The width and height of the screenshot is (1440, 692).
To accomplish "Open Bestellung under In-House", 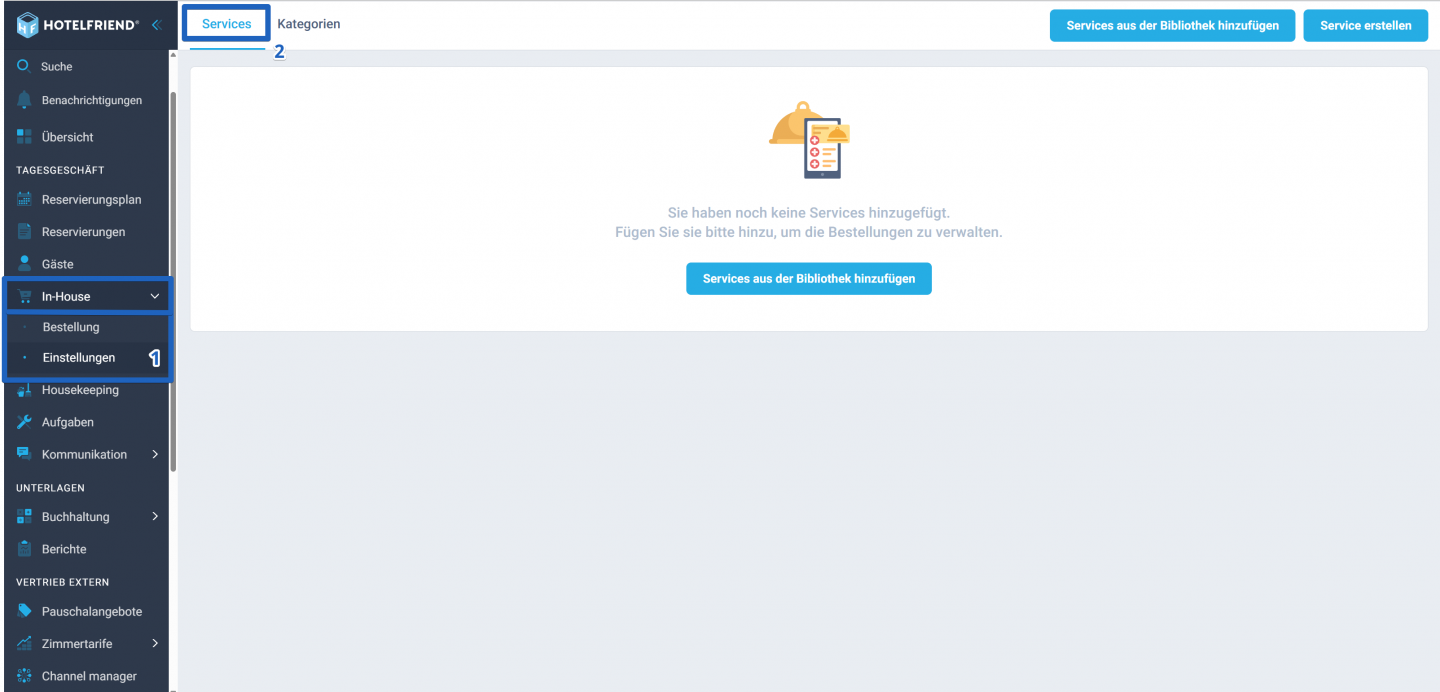I will [71, 327].
